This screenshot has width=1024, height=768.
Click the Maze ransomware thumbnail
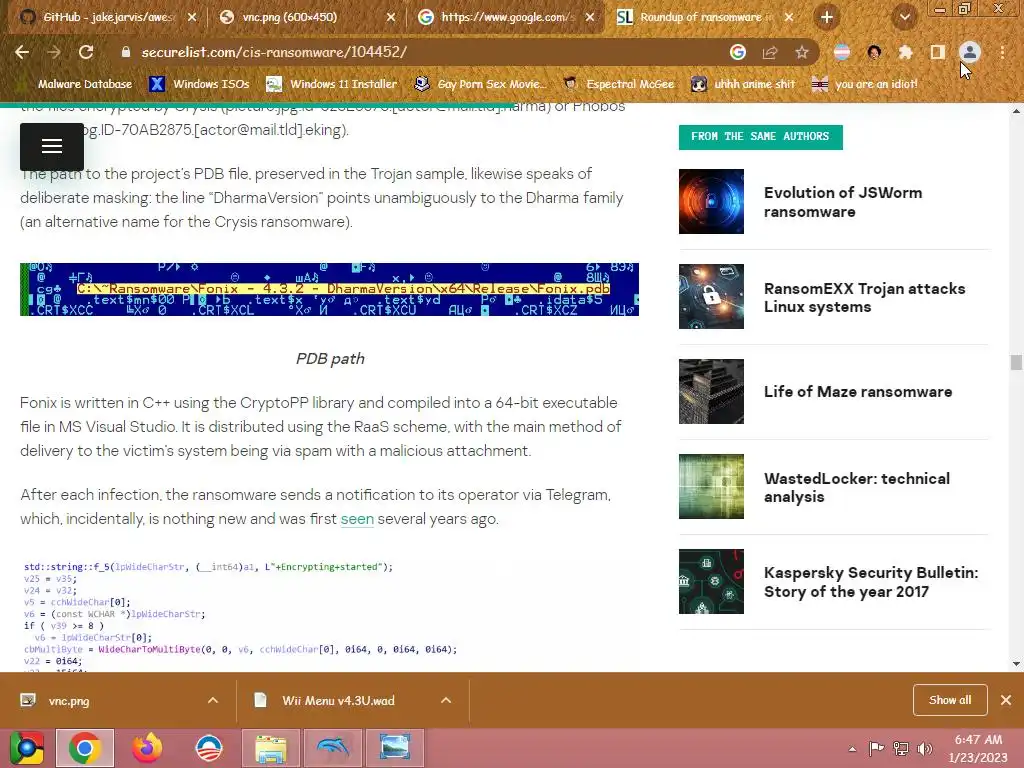(x=711, y=391)
